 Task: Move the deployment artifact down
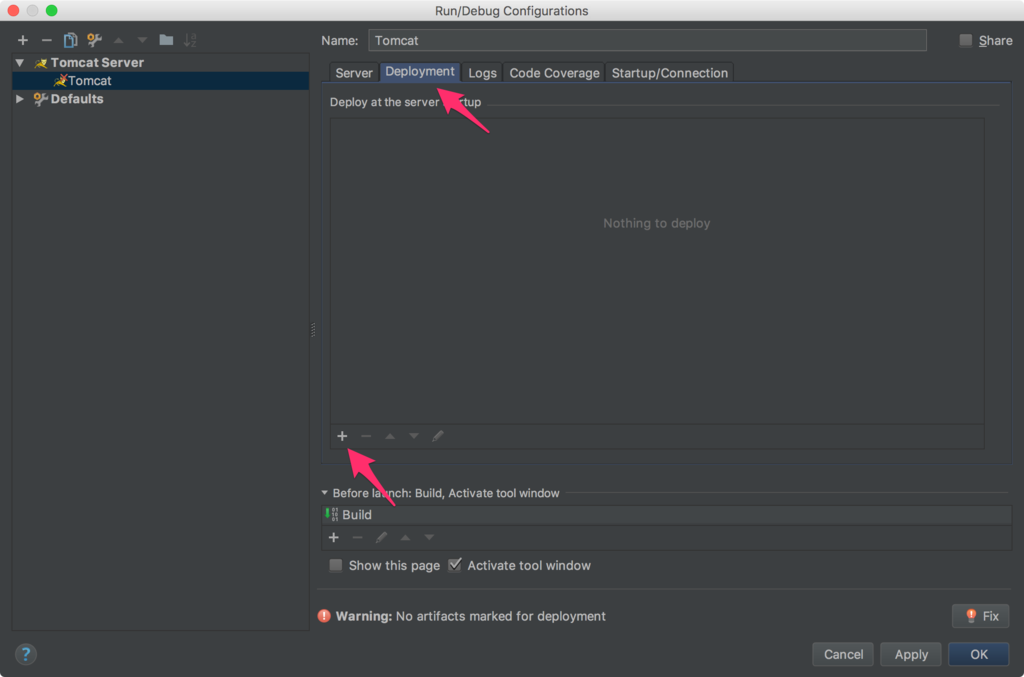point(414,436)
